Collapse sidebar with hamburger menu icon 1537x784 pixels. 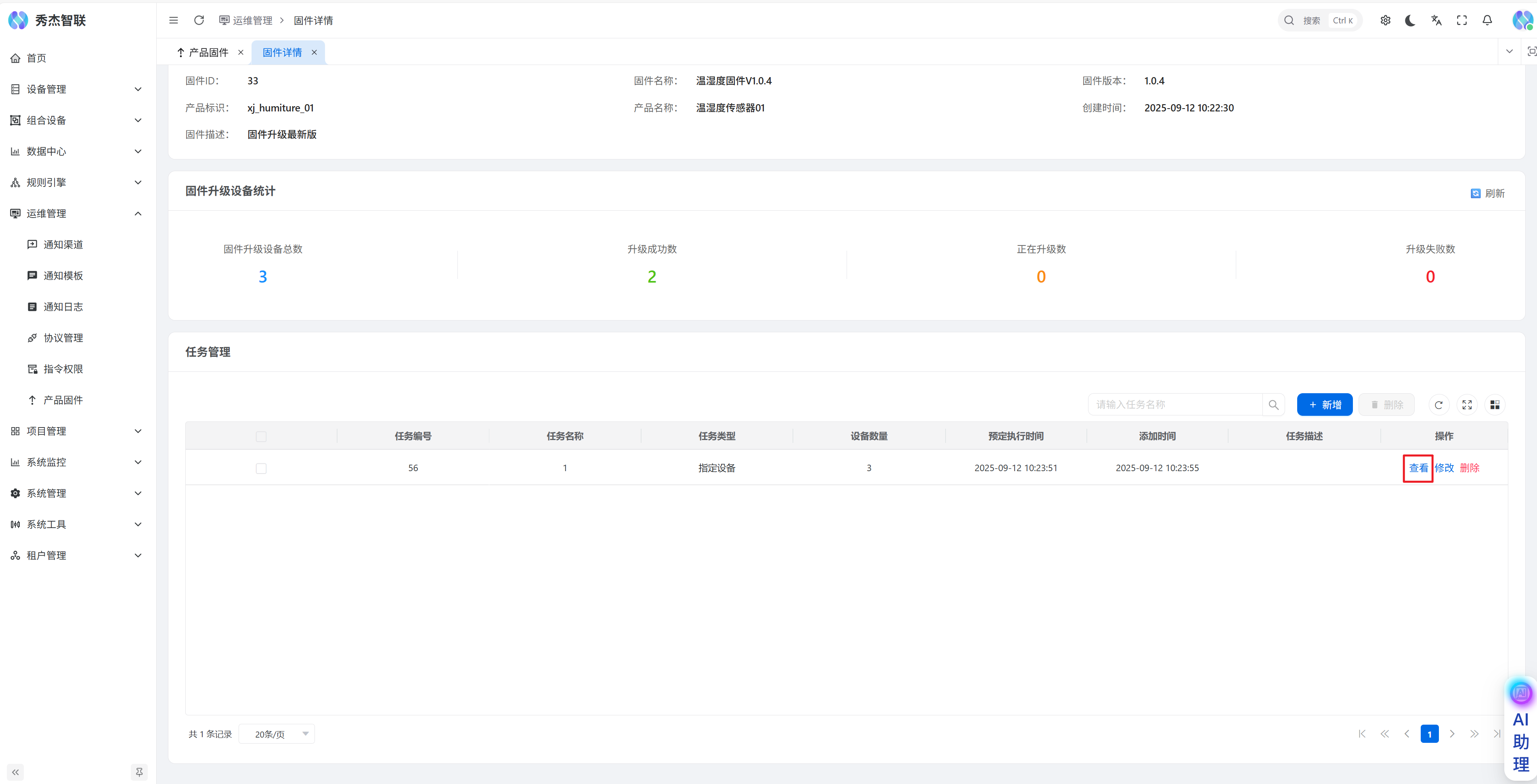click(174, 20)
